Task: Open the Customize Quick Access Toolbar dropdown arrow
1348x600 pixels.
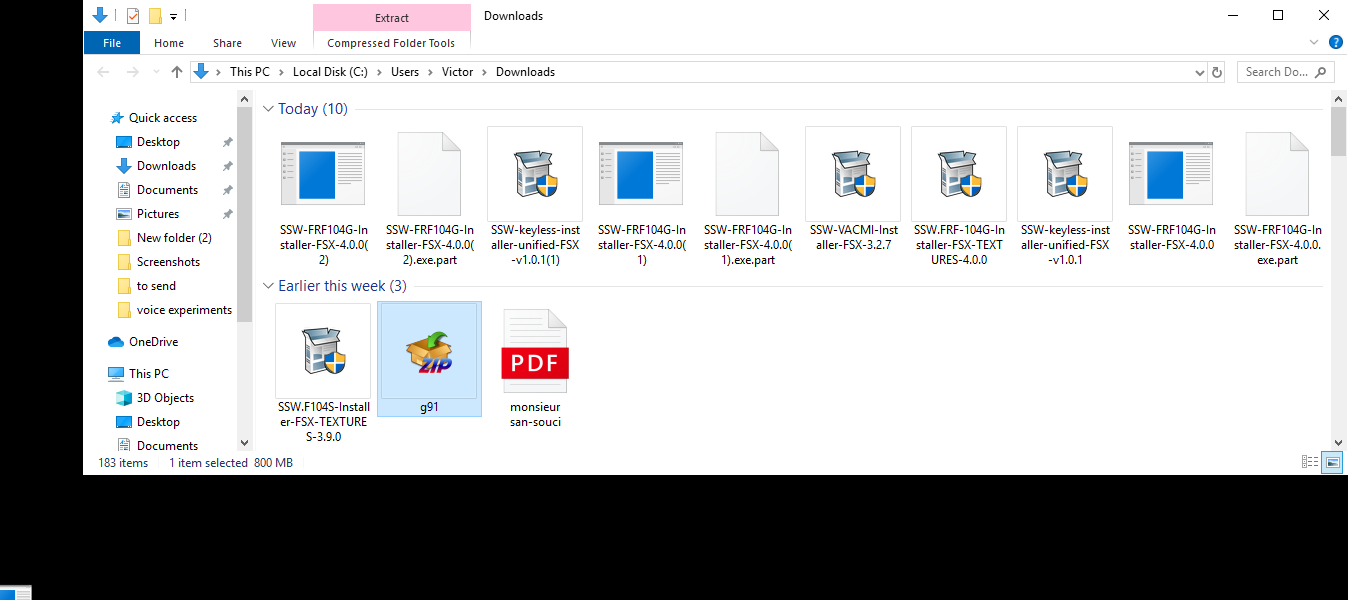Action: [x=173, y=16]
